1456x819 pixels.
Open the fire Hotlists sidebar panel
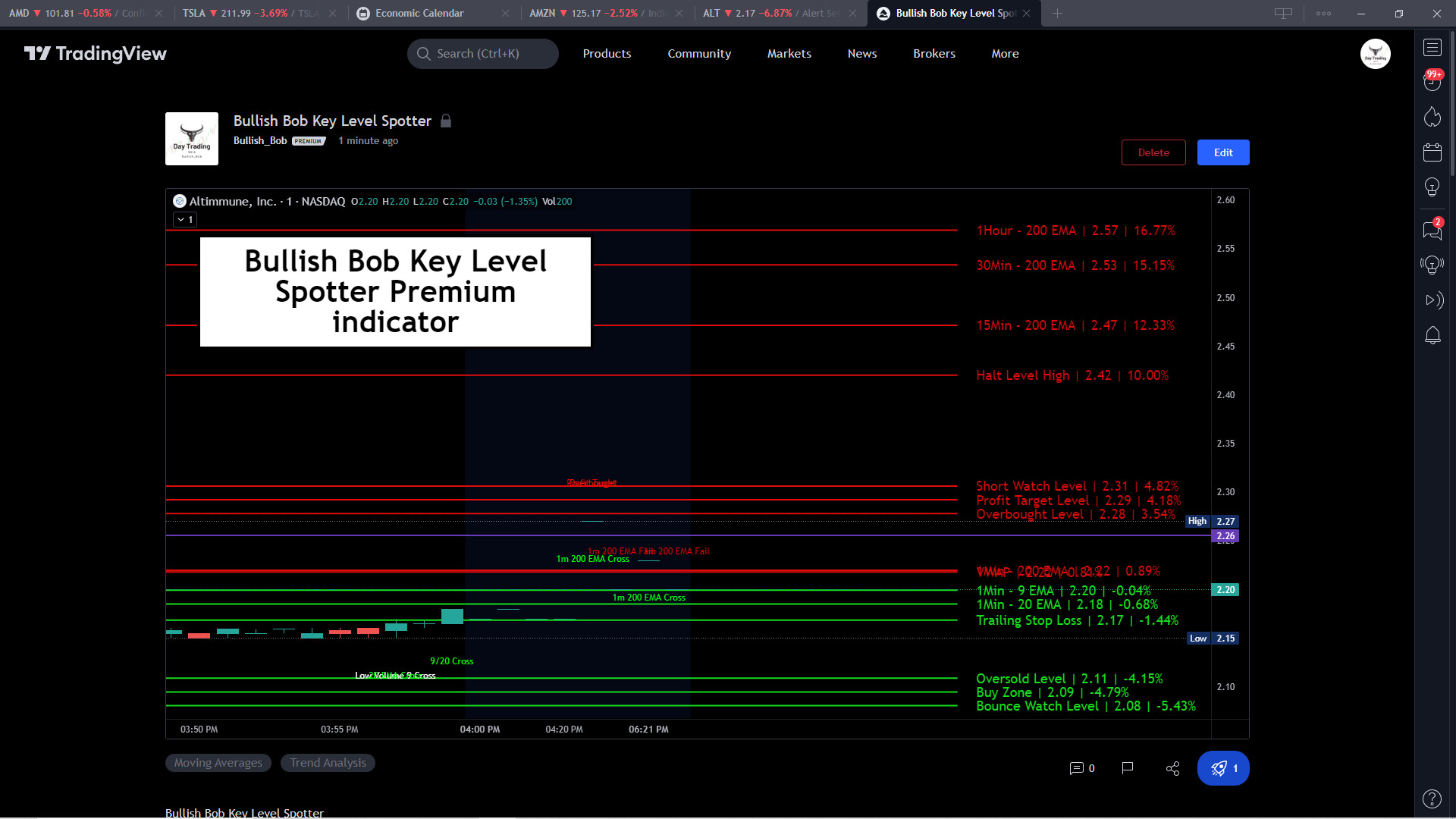point(1432,116)
